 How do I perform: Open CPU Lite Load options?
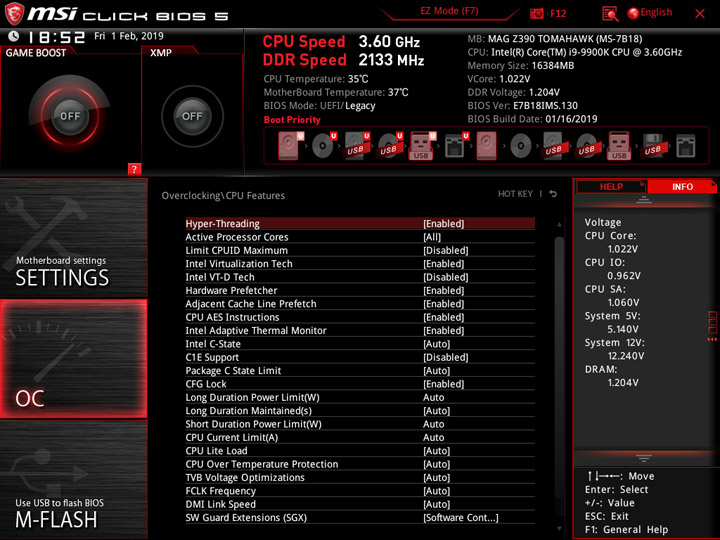click(x=360, y=451)
